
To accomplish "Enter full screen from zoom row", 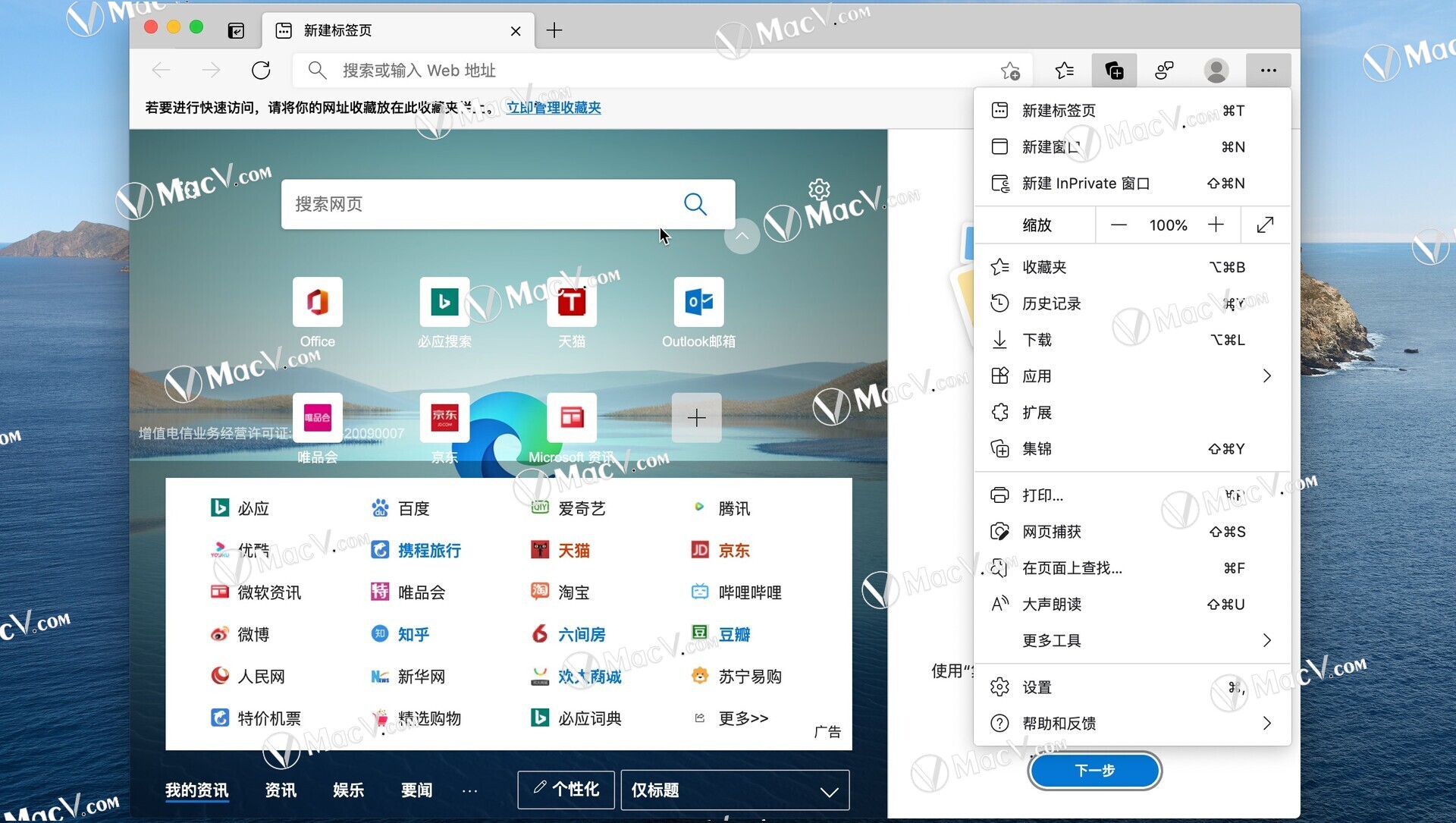I will coord(1265,225).
